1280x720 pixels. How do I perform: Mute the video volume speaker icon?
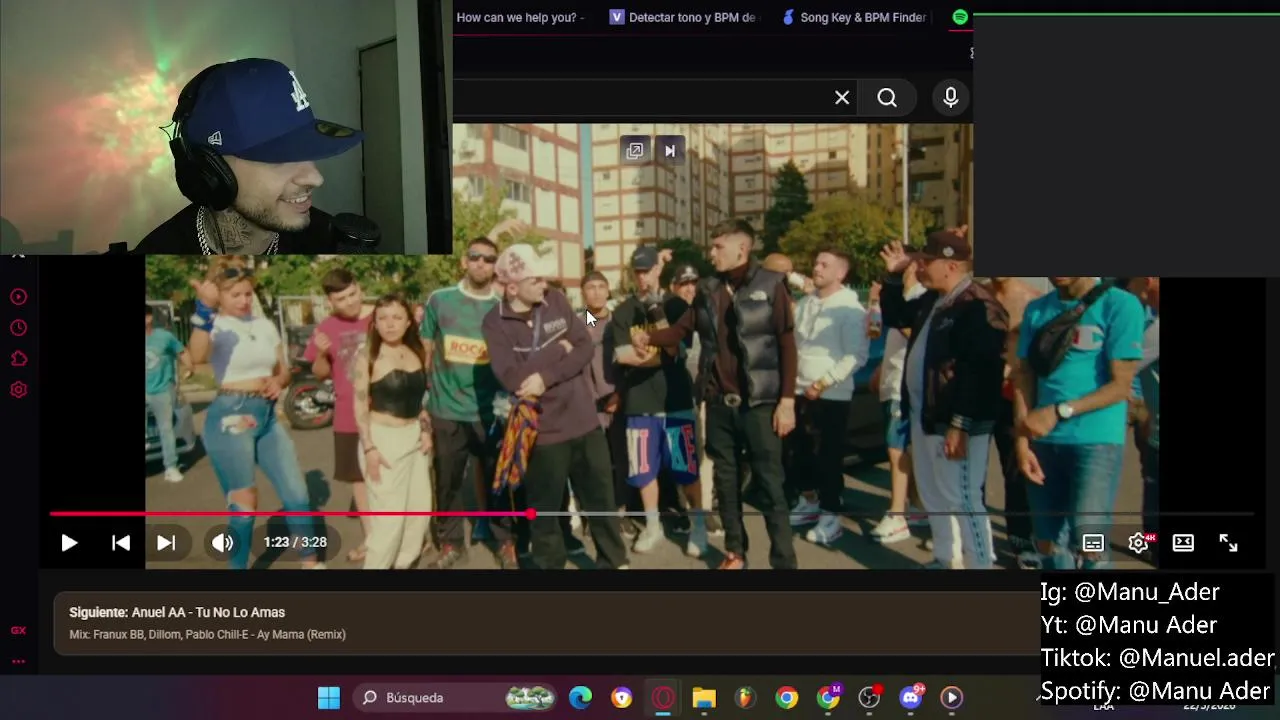(222, 543)
